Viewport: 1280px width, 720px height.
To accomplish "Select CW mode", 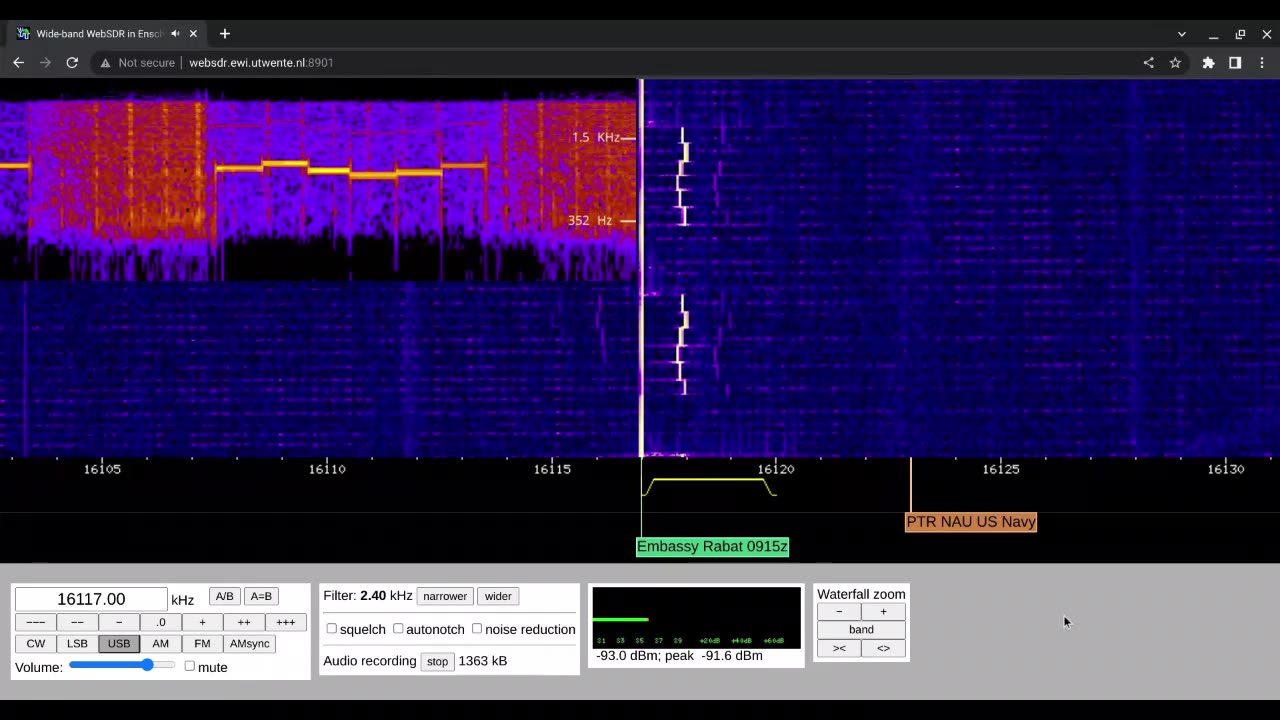I will 35,643.
